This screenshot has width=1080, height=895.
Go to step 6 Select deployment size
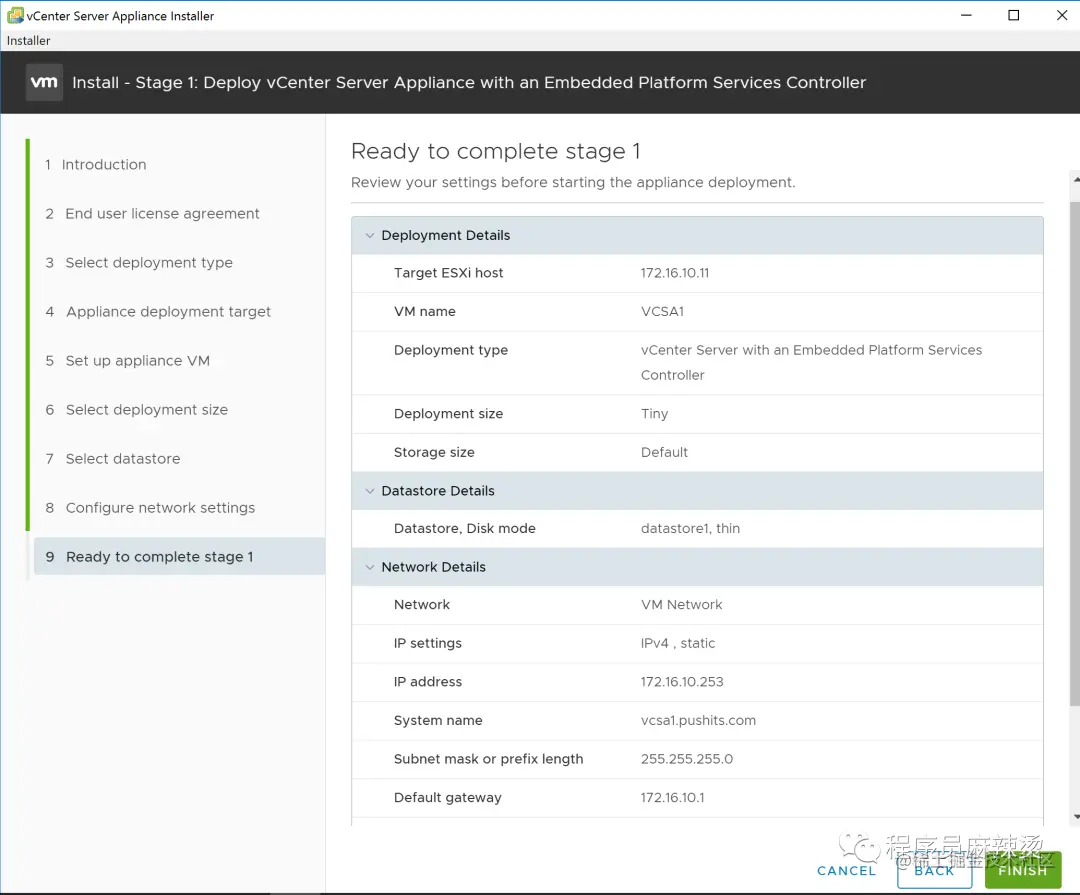pos(136,409)
